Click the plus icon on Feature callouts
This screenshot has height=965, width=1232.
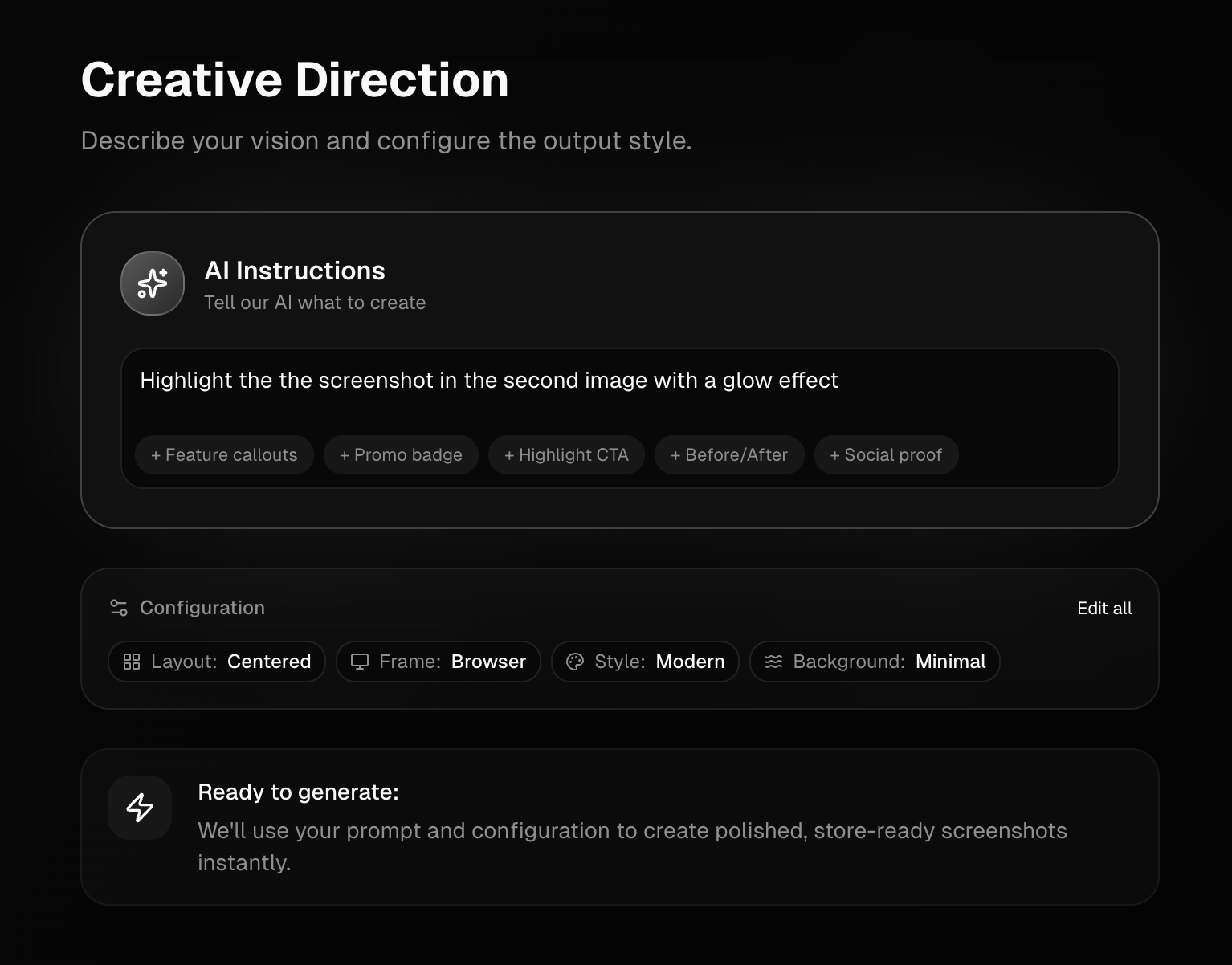[156, 454]
